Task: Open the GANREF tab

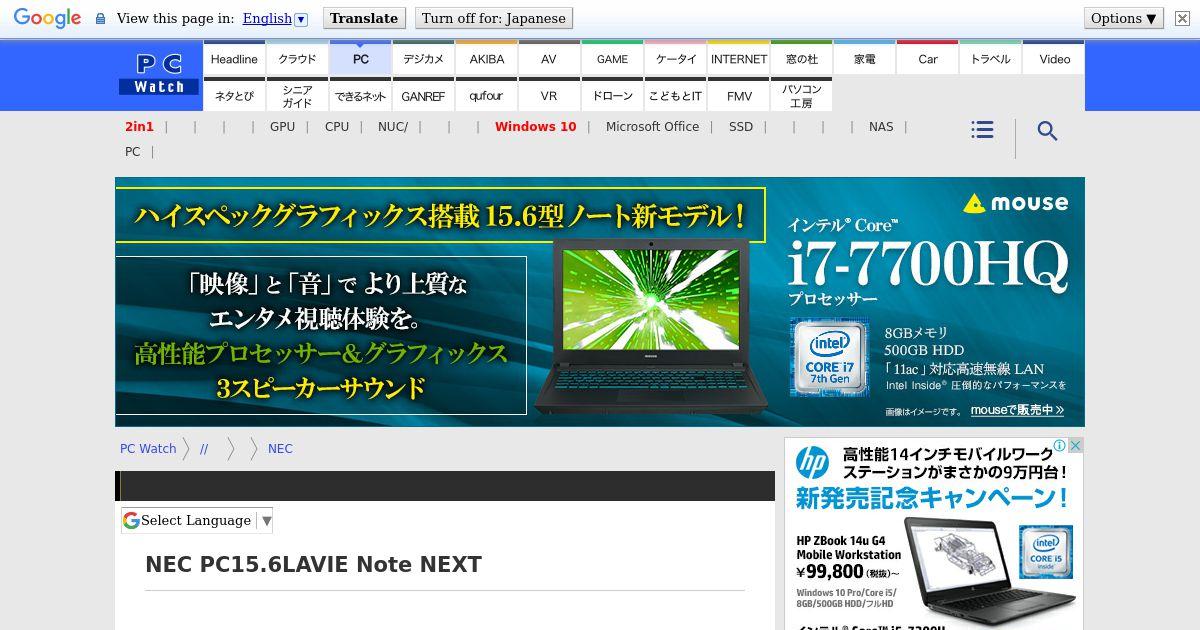Action: (423, 95)
